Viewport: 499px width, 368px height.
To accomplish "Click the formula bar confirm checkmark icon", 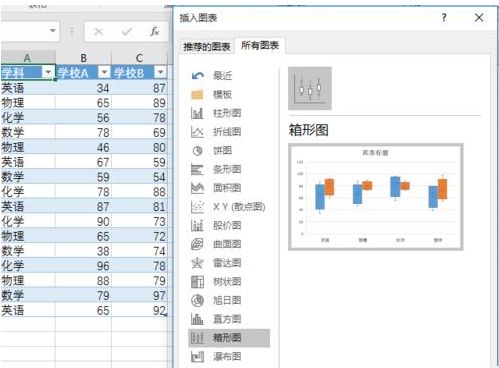I will 126,32.
